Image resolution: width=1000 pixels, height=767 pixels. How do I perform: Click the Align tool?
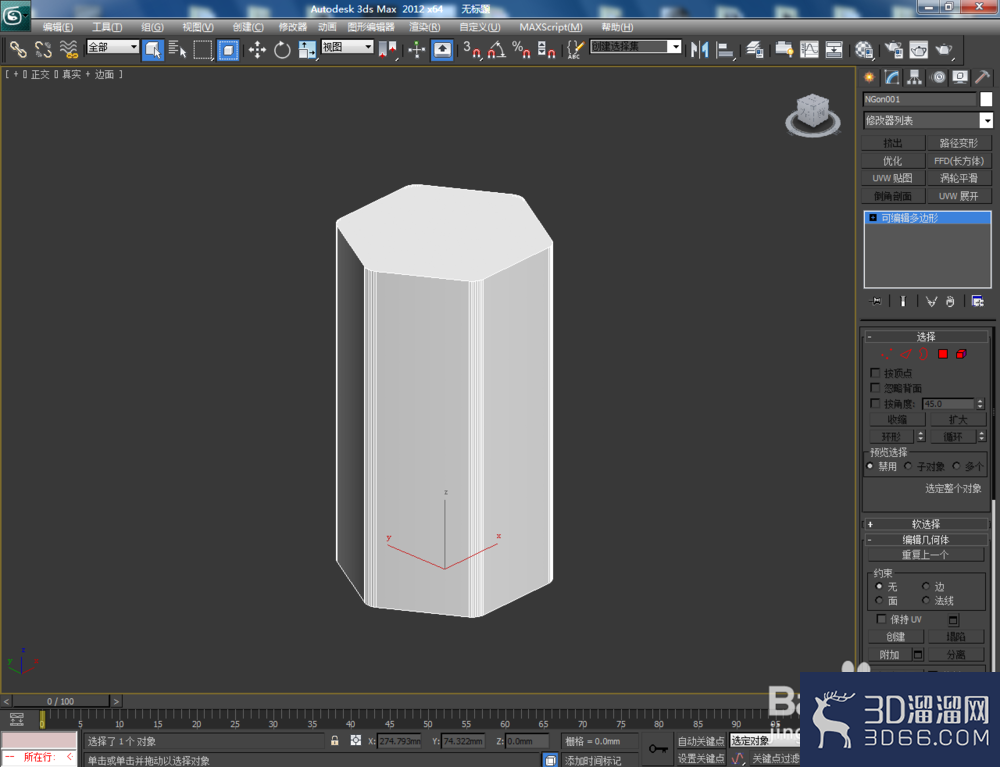point(725,49)
